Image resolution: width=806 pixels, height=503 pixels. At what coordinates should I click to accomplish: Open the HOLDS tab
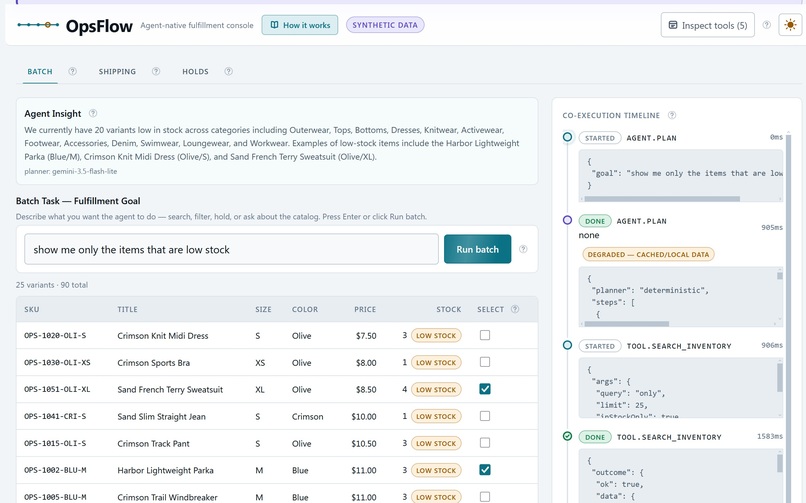195,71
